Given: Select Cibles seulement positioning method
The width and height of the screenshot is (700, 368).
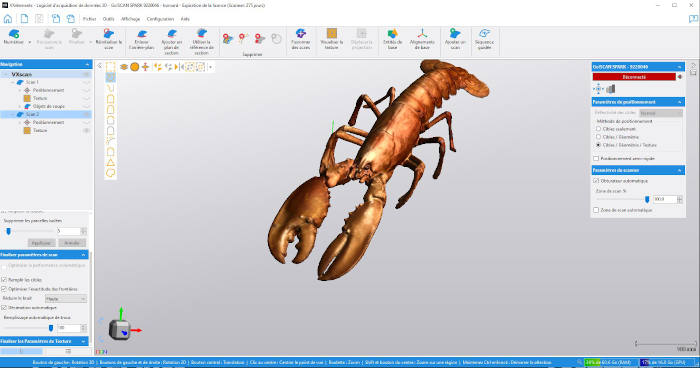Looking at the screenshot, I should (599, 129).
